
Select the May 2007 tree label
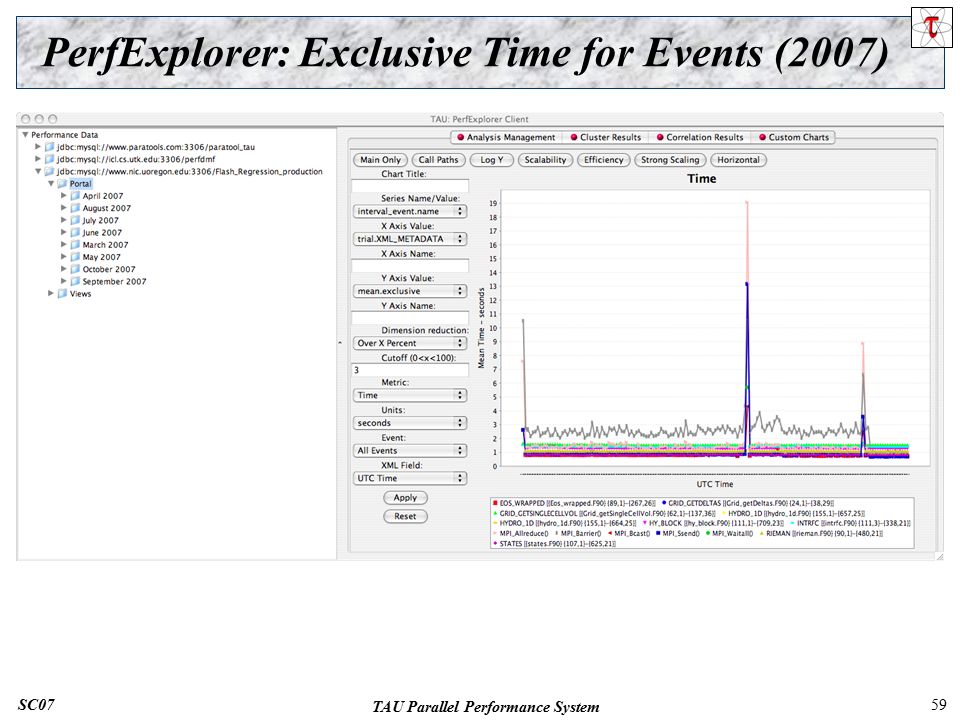tap(102, 257)
